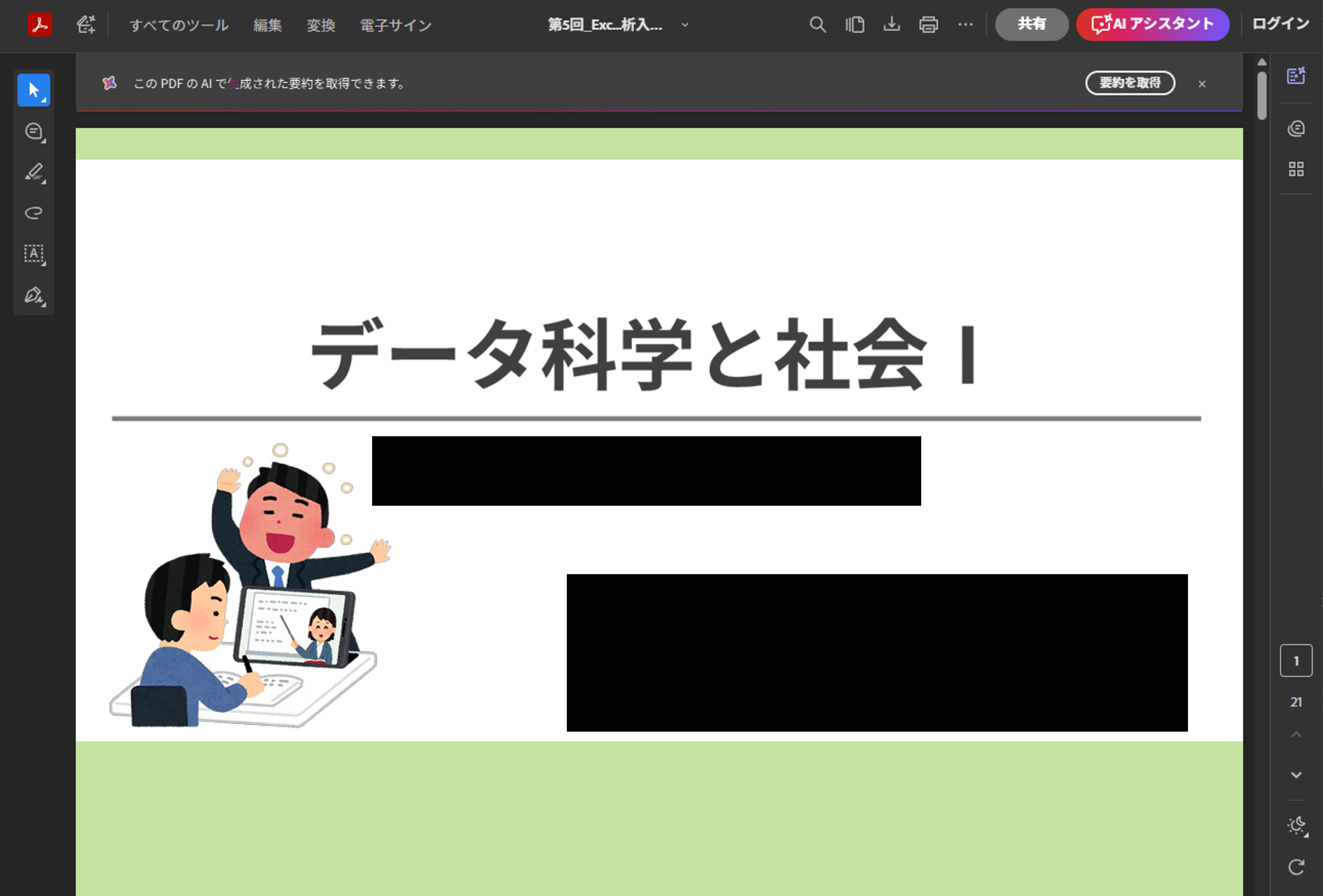Dismiss the AI summary banner
The width and height of the screenshot is (1323, 896).
[x=1202, y=84]
